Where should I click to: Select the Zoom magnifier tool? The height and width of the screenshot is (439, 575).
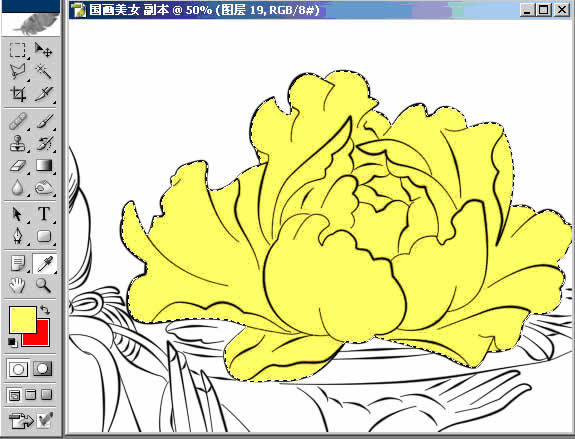44,285
